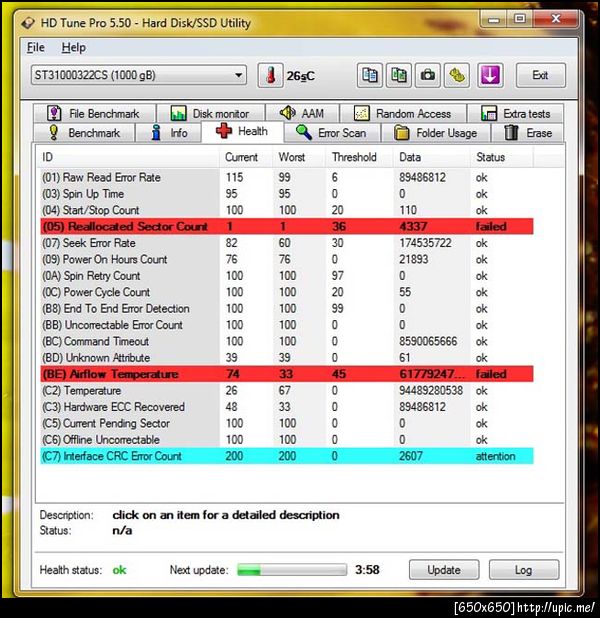The height and width of the screenshot is (618, 600).
Task: Switch to the Benchmark tab
Action: pos(84,133)
